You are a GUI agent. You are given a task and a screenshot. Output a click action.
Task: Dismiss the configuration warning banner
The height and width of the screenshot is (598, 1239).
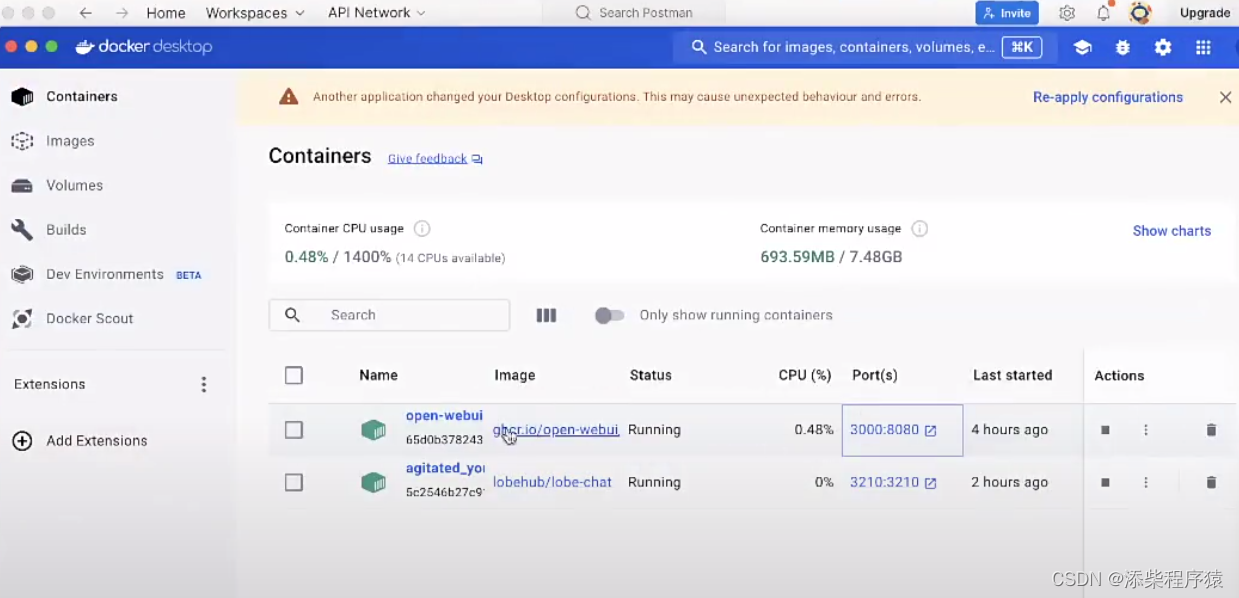coord(1225,97)
